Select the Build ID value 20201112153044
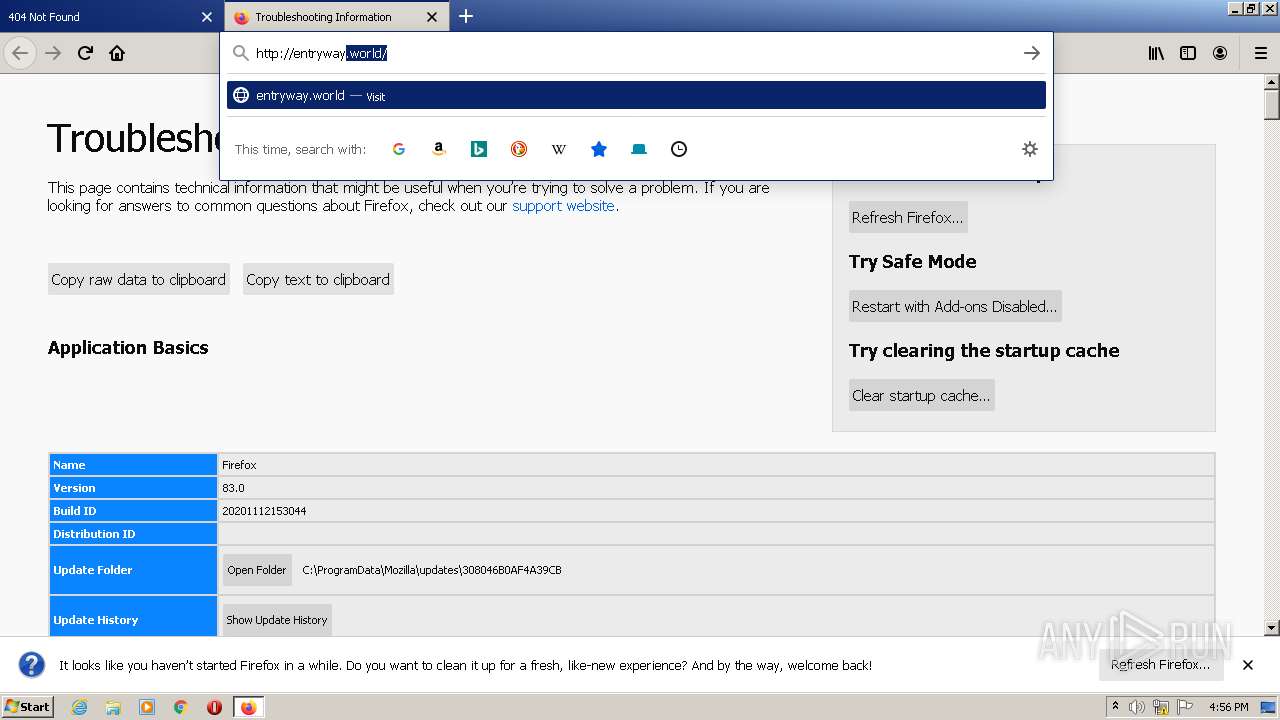This screenshot has height=720, width=1280. click(x=264, y=511)
